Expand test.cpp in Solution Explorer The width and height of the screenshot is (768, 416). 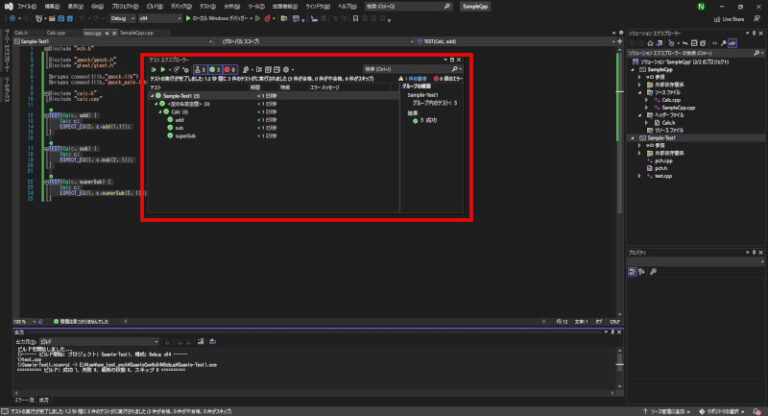point(640,176)
